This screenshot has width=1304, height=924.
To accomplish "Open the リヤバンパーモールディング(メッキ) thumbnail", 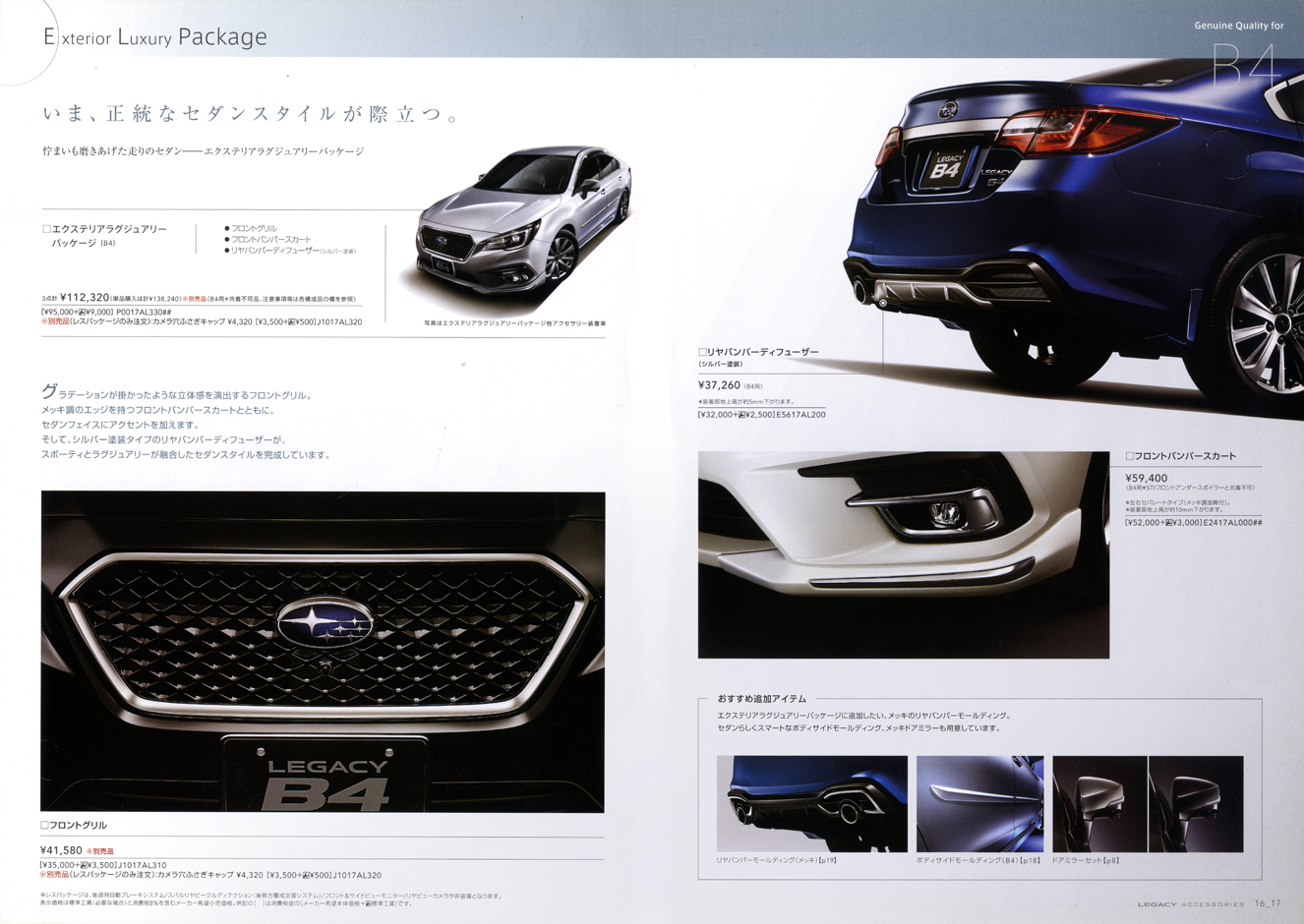I will 812,803.
